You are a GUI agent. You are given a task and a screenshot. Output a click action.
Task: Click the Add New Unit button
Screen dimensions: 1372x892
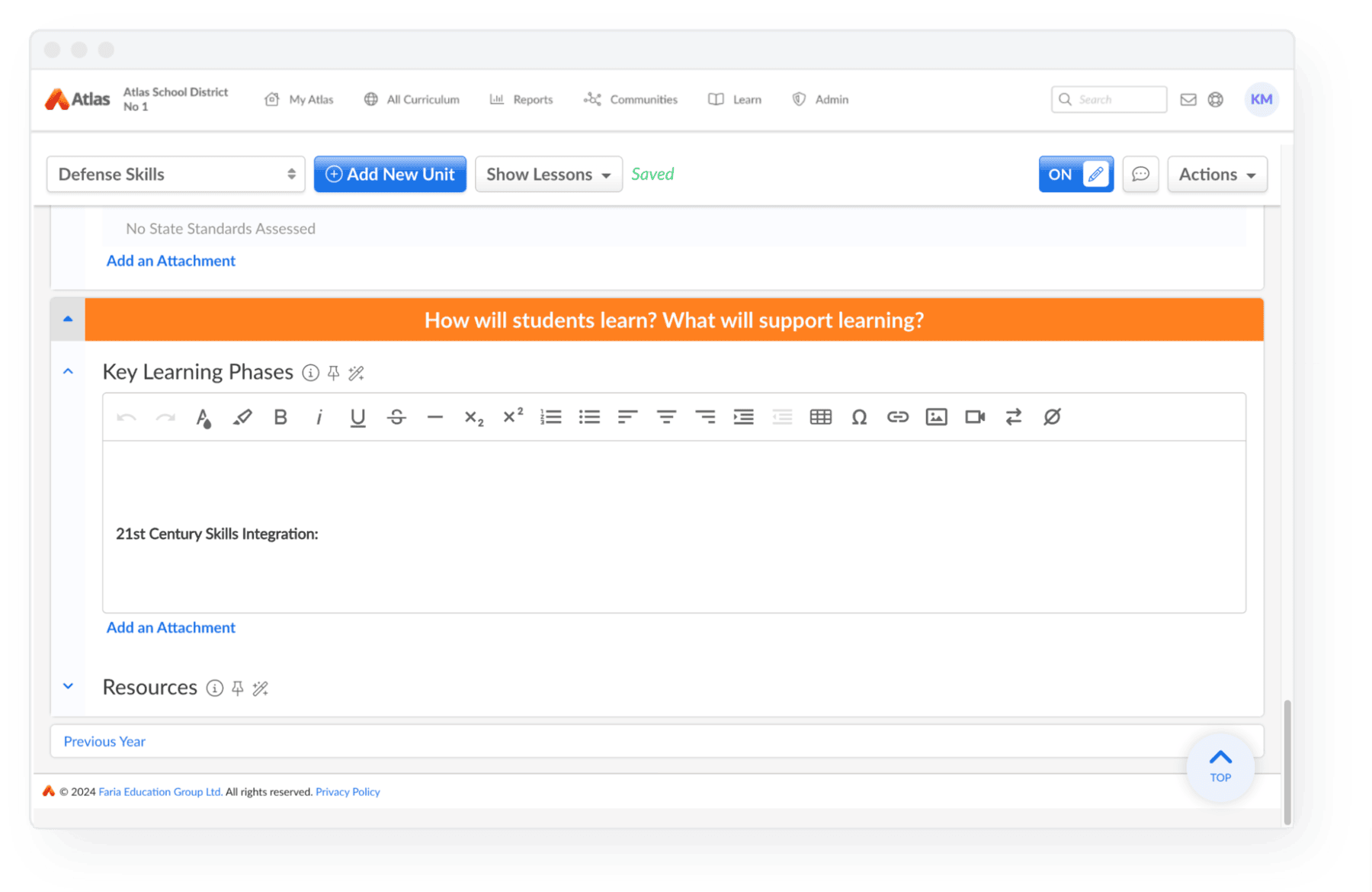[390, 175]
